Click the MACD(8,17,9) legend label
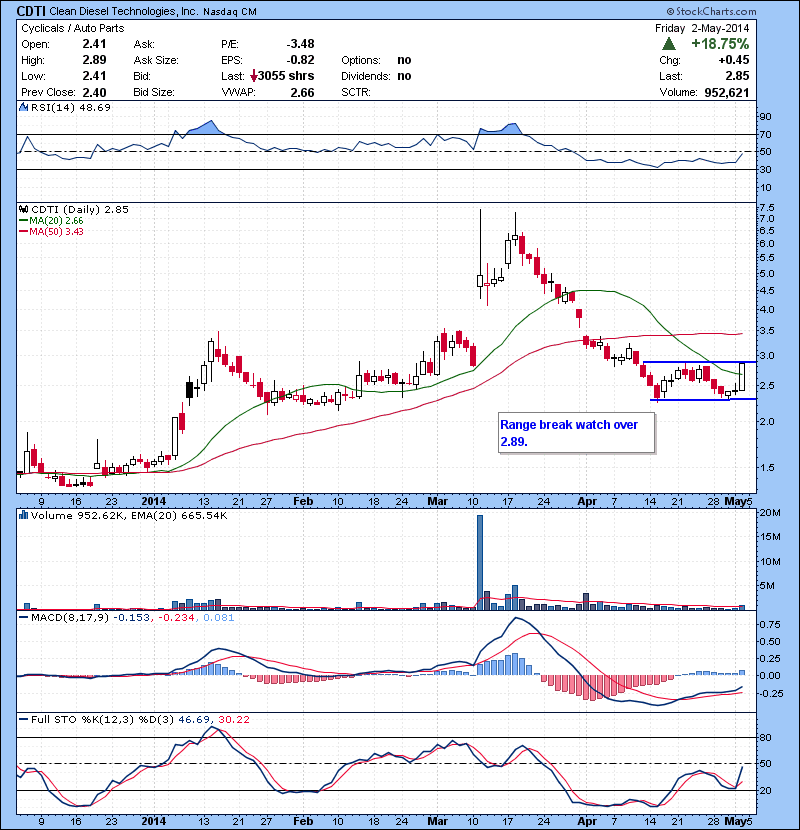800x830 pixels. click(x=70, y=617)
